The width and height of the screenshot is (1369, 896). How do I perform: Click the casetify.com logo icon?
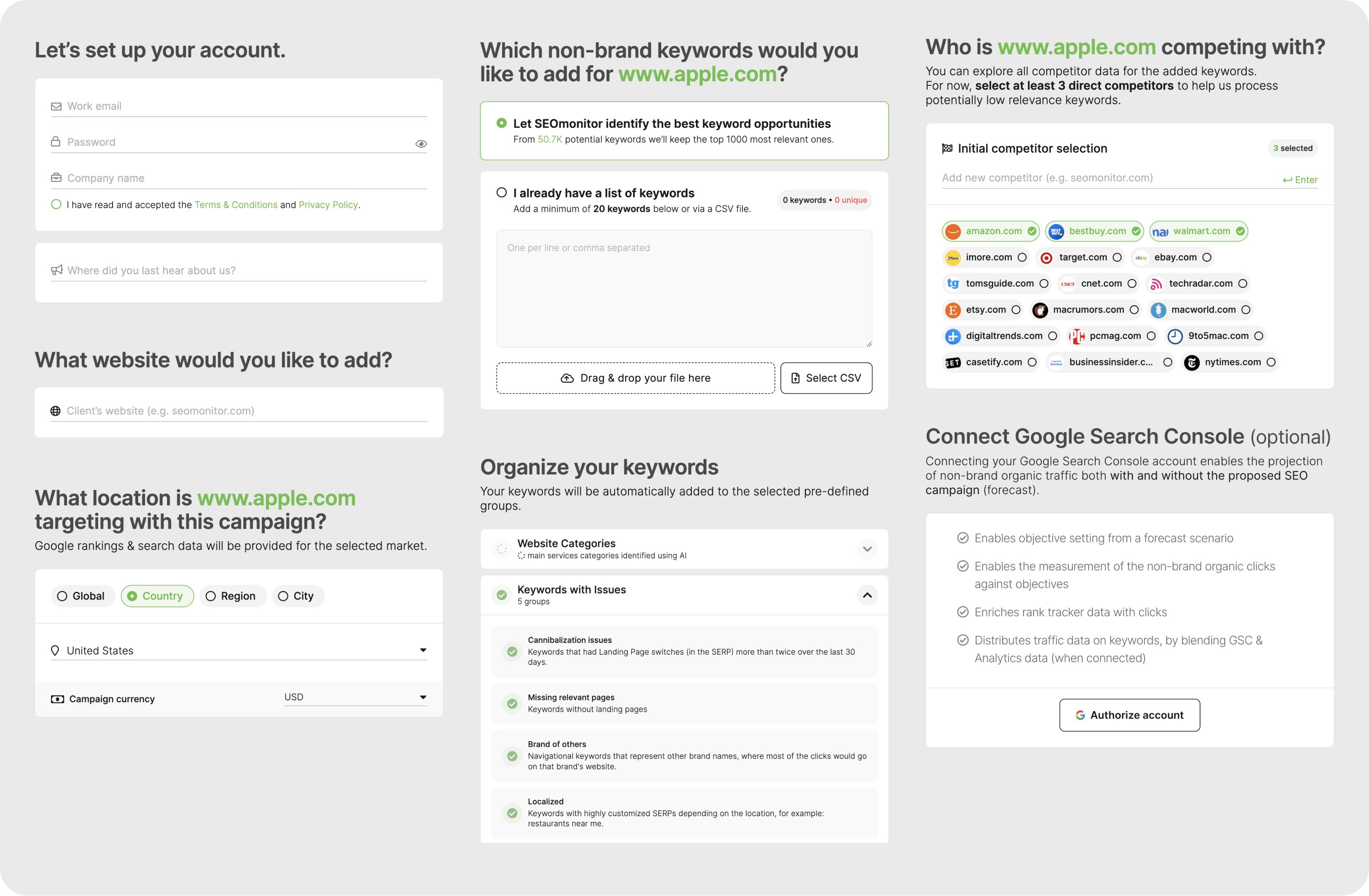point(953,362)
